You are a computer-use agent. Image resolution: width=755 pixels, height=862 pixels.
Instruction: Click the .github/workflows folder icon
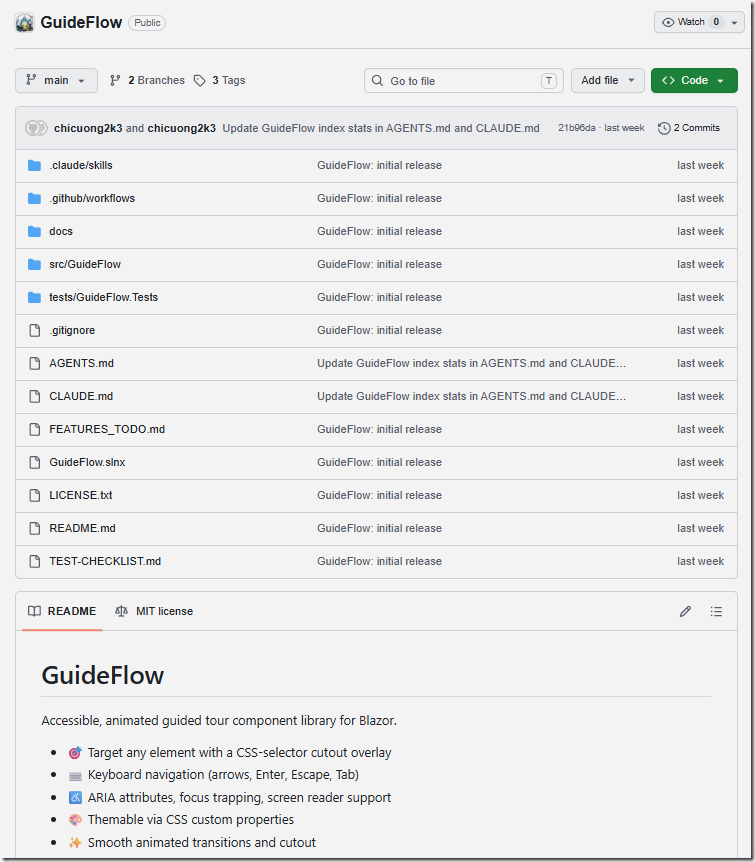tap(35, 198)
